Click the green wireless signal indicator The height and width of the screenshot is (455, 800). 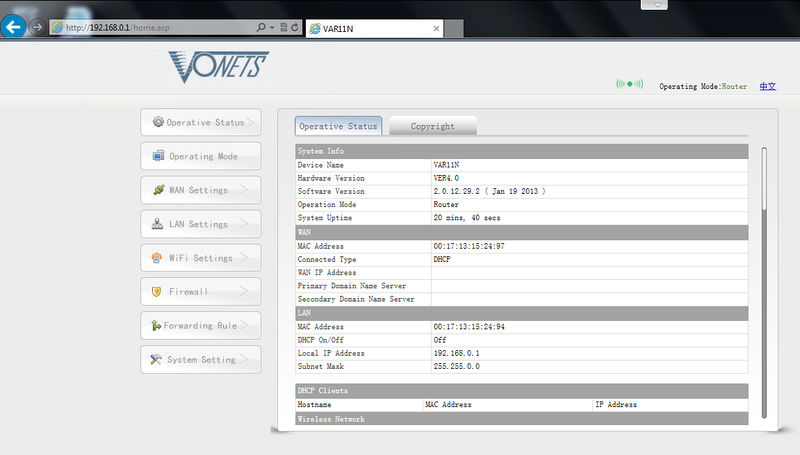pos(630,84)
